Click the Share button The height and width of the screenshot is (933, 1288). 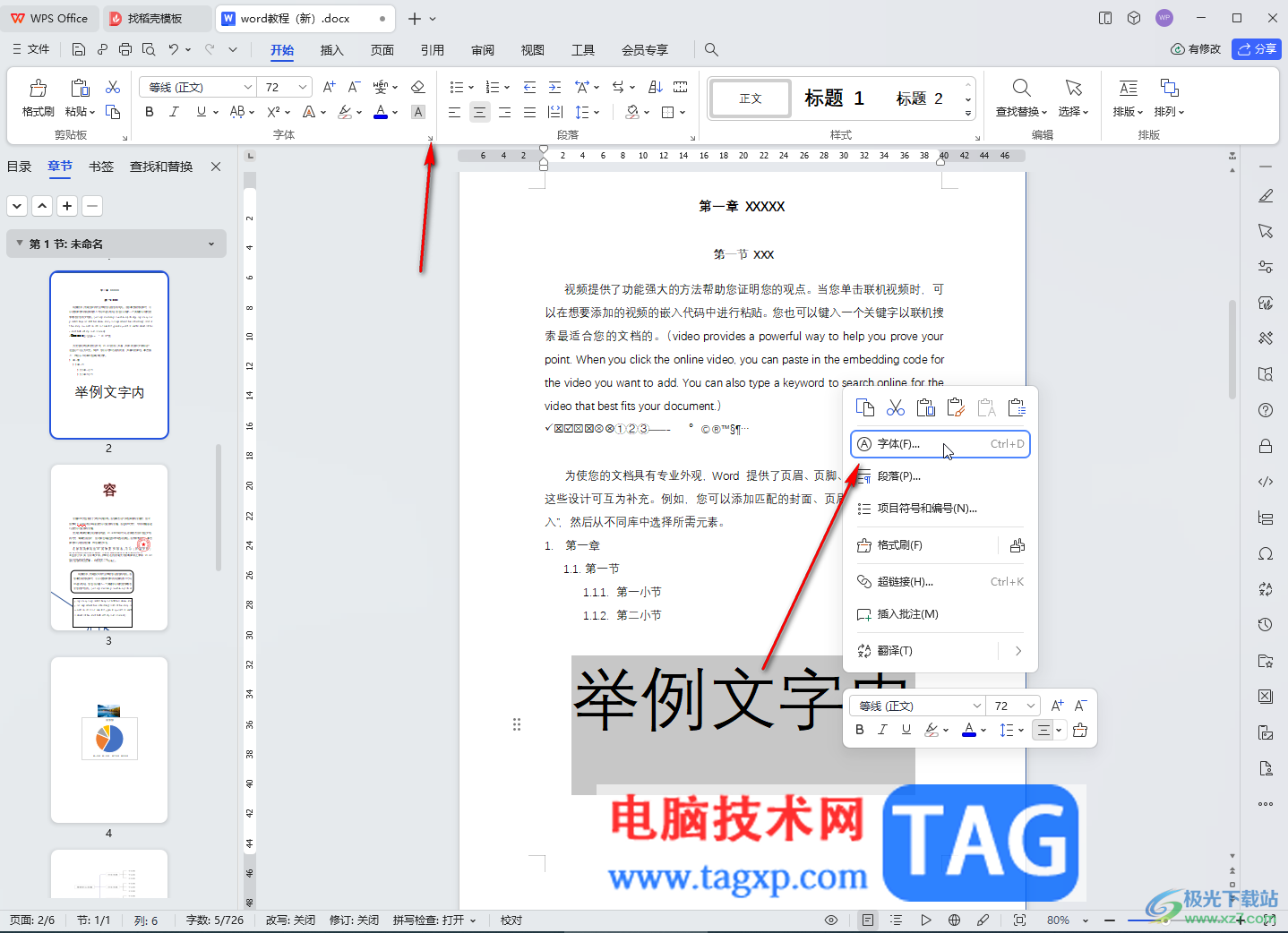[1257, 49]
